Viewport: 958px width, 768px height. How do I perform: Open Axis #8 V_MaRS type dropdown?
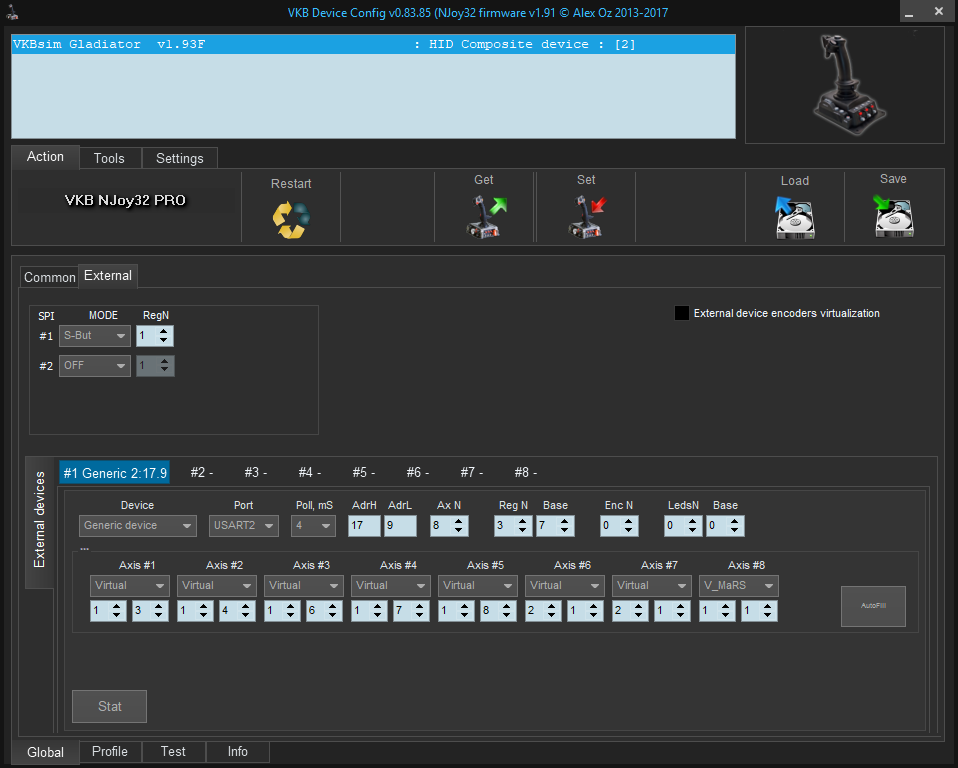[x=739, y=585]
